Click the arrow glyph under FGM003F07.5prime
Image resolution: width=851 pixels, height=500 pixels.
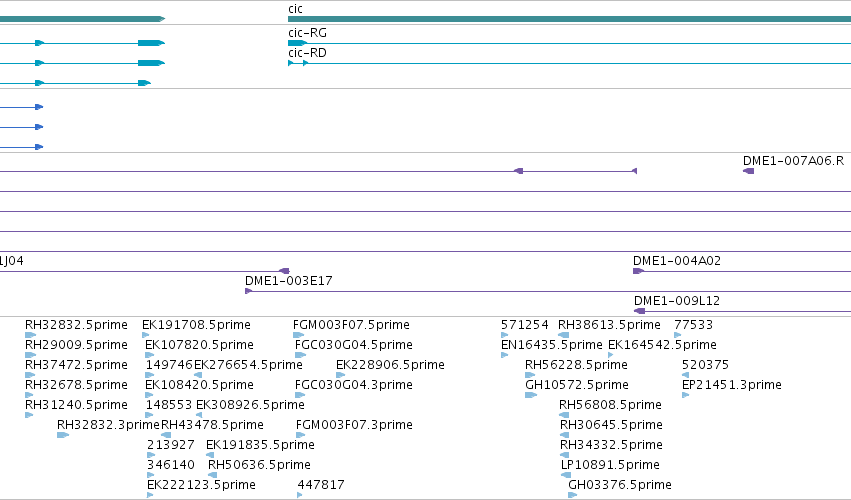click(x=298, y=335)
